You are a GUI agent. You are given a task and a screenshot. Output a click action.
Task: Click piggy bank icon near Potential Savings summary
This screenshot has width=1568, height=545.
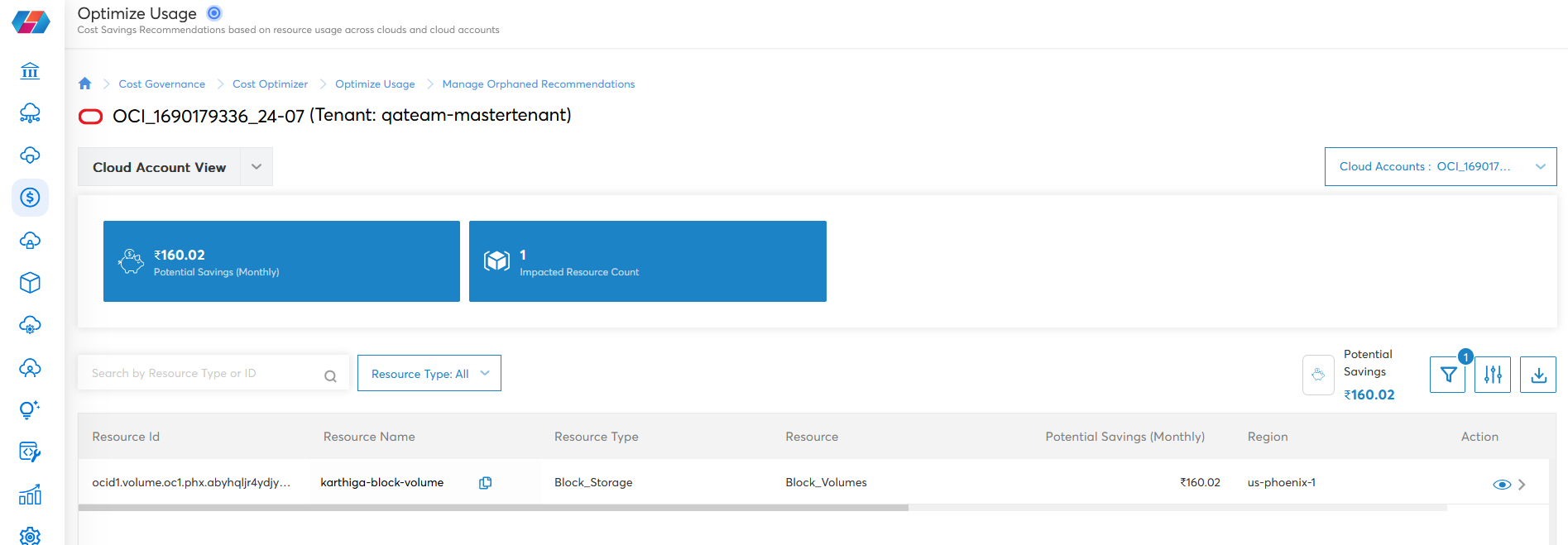1318,375
